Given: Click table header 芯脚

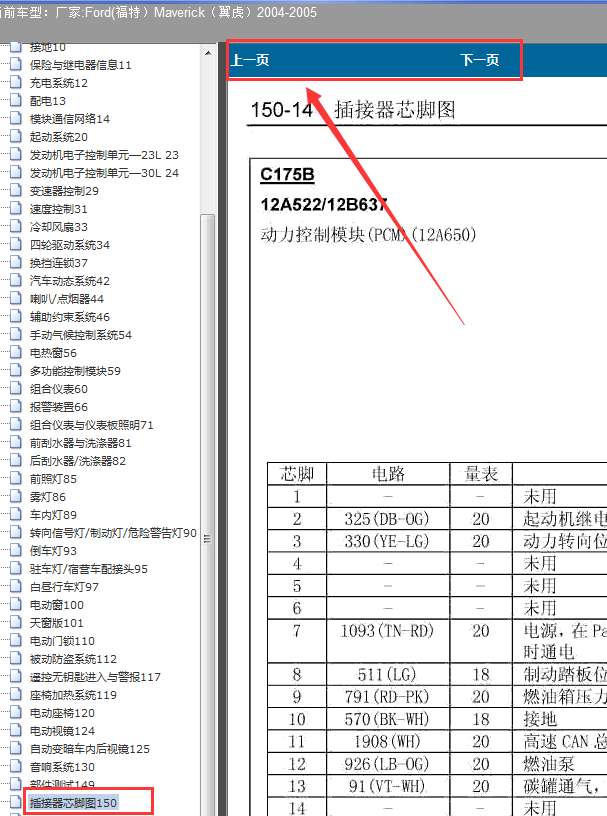Looking at the screenshot, I should (297, 474).
